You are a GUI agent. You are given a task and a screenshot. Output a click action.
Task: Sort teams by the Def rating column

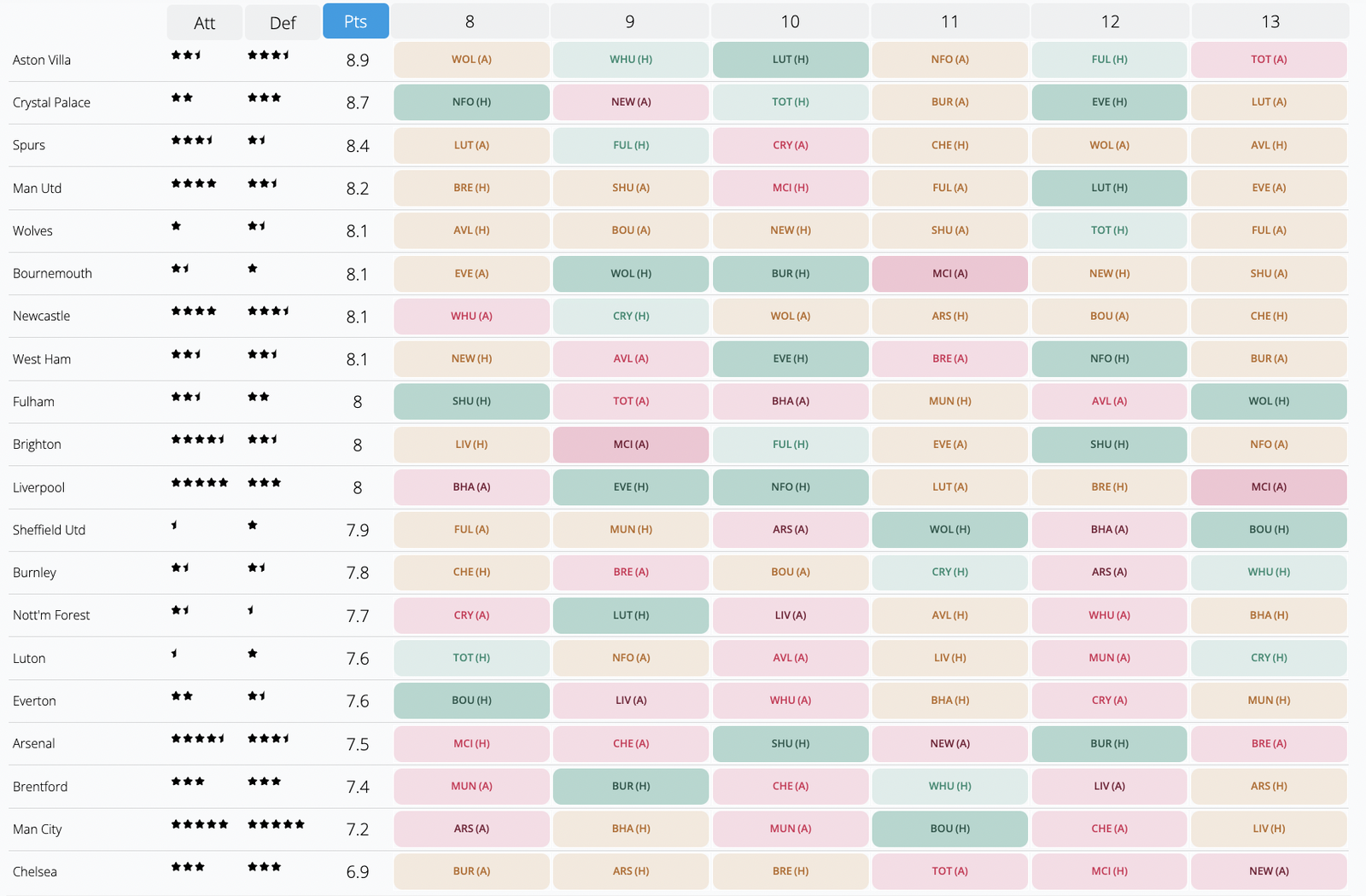282,21
